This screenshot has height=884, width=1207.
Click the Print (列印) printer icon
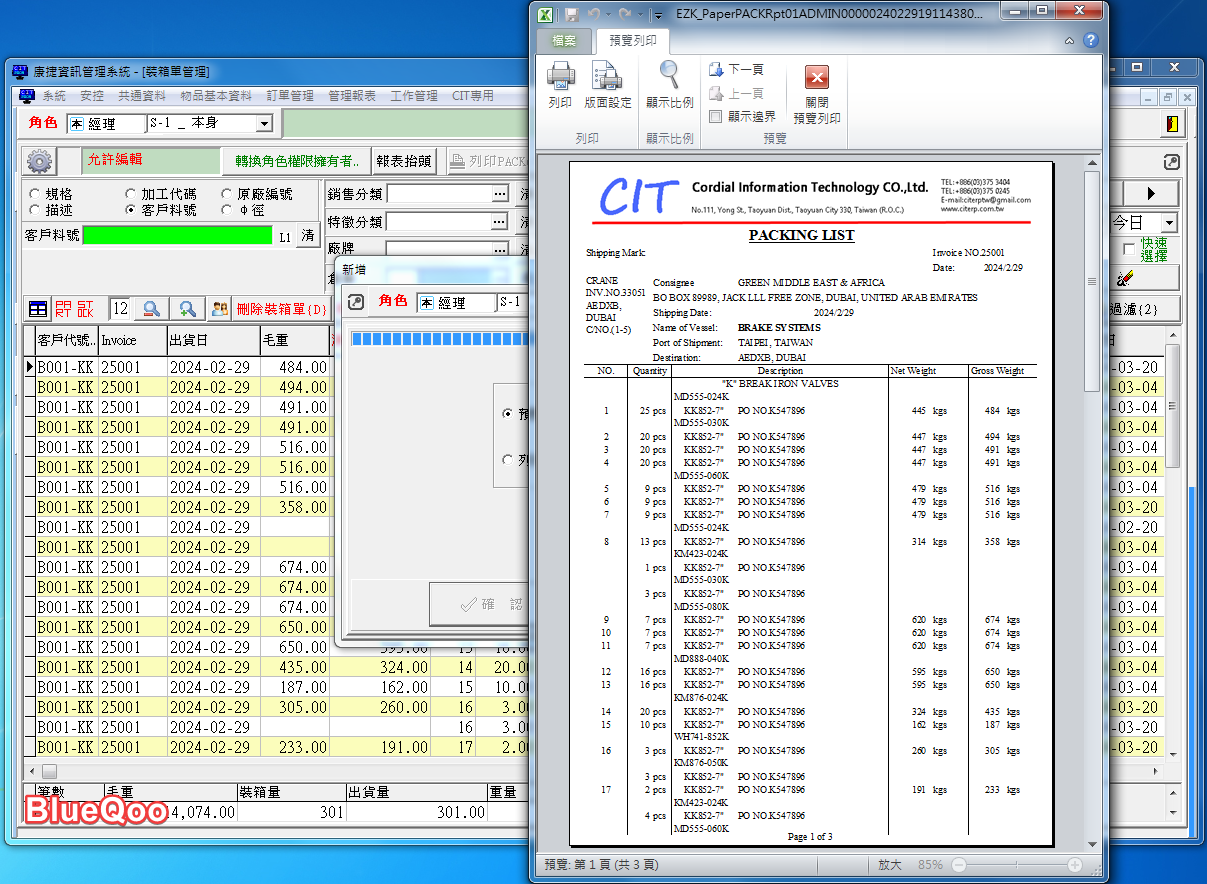pyautogui.click(x=560, y=77)
